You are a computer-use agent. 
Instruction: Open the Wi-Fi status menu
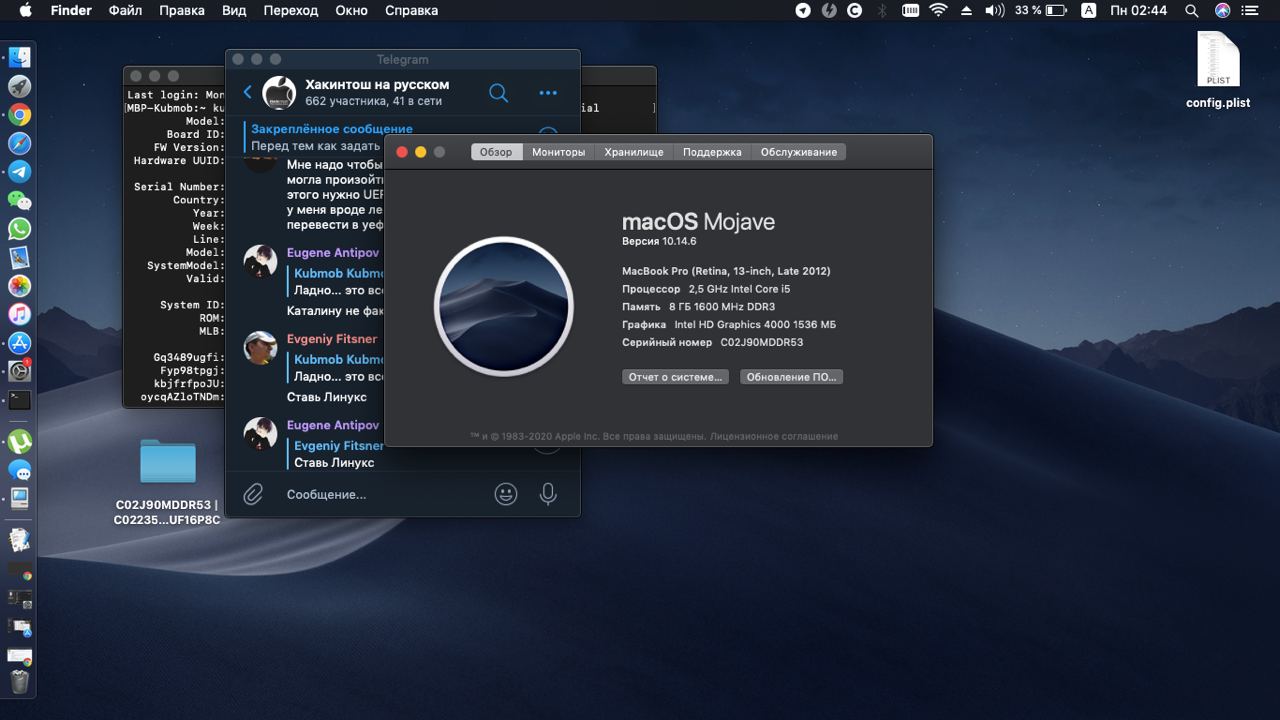pos(938,10)
